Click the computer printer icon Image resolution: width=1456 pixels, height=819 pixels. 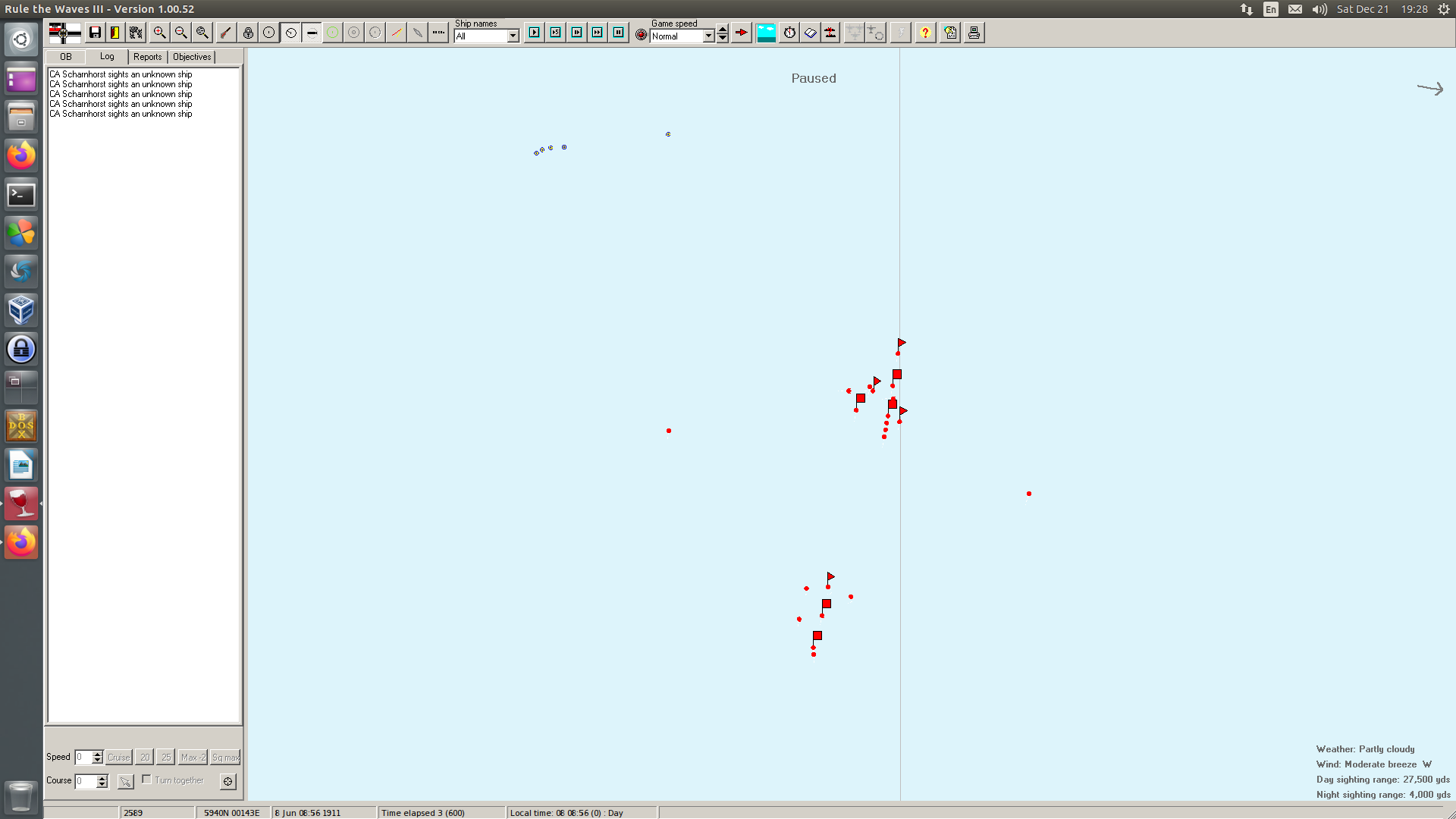[x=974, y=33]
